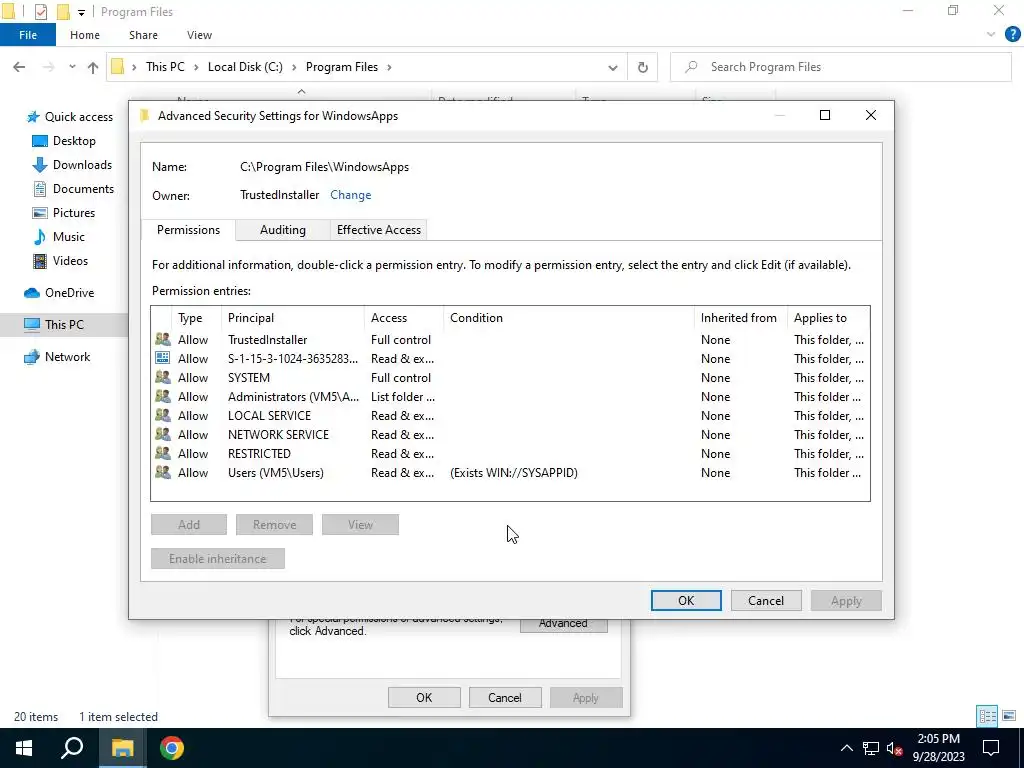The image size is (1024, 768).
Task: Open the notification center icon
Action: tap(991, 748)
